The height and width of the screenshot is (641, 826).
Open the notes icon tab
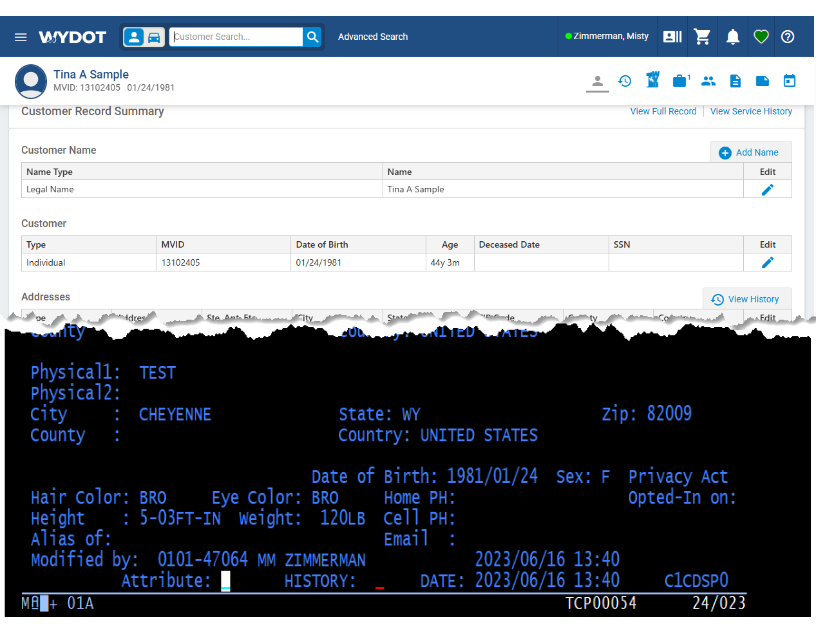[x=762, y=81]
